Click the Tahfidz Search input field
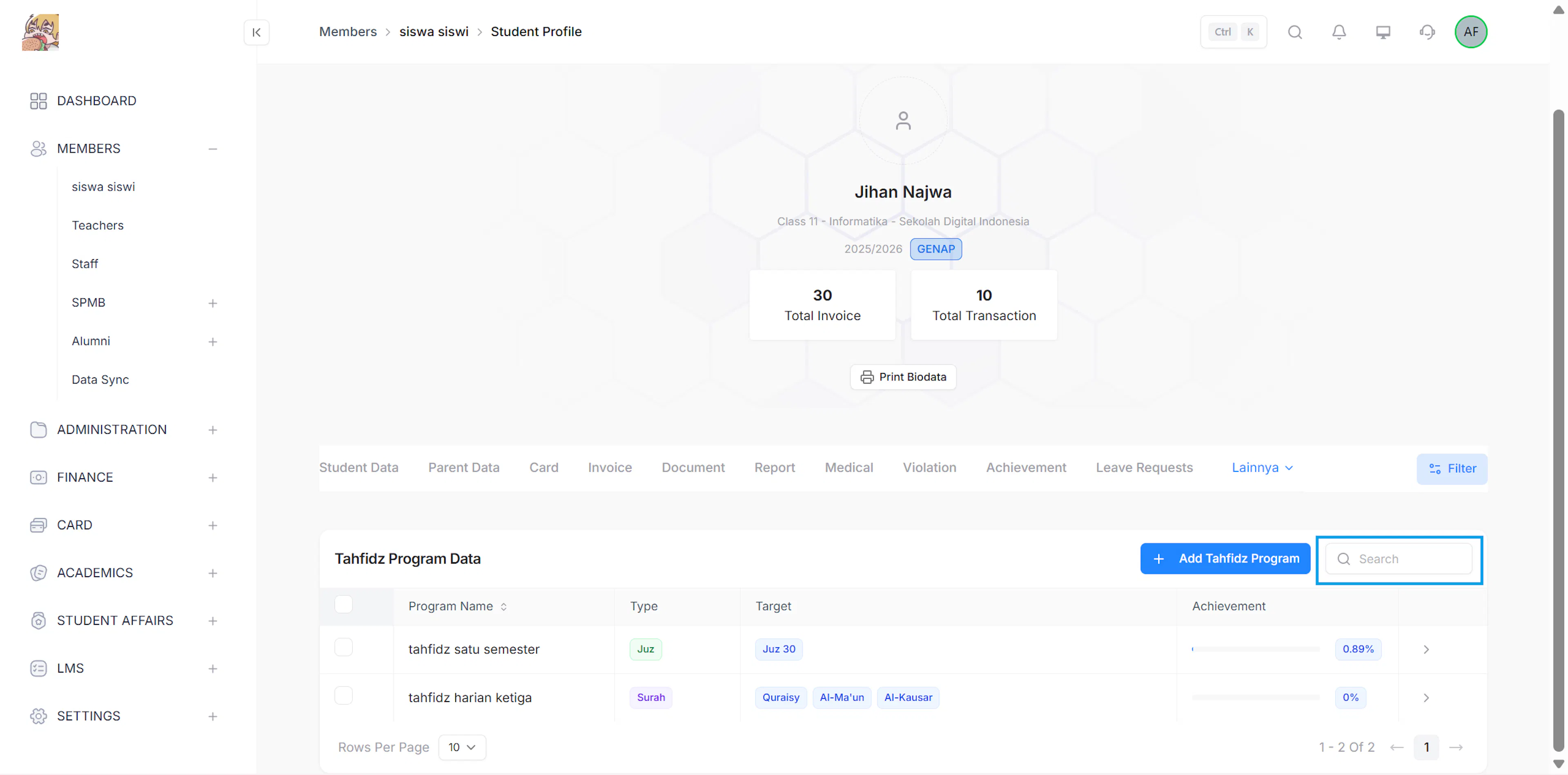Viewport: 1568px width, 775px height. click(x=1398, y=560)
